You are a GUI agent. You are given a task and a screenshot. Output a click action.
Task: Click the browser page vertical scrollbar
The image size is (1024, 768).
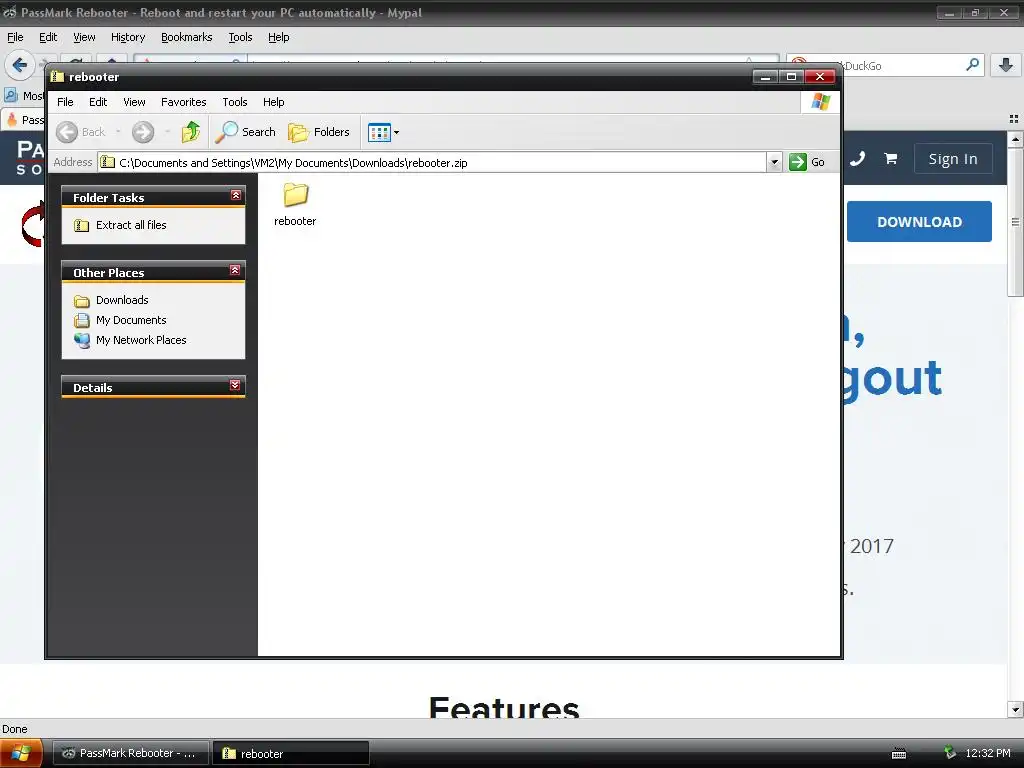tap(1015, 222)
